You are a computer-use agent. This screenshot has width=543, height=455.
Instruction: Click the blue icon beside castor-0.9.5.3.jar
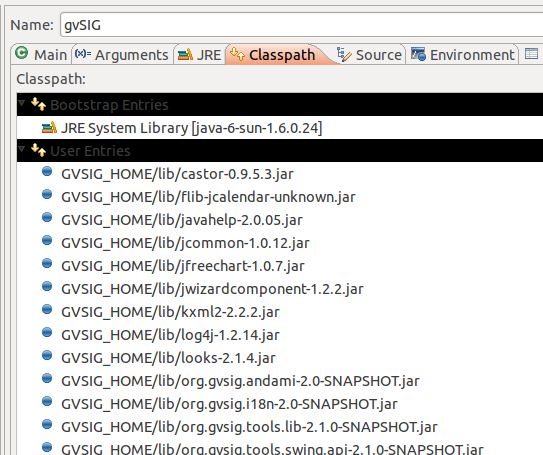tap(47, 171)
